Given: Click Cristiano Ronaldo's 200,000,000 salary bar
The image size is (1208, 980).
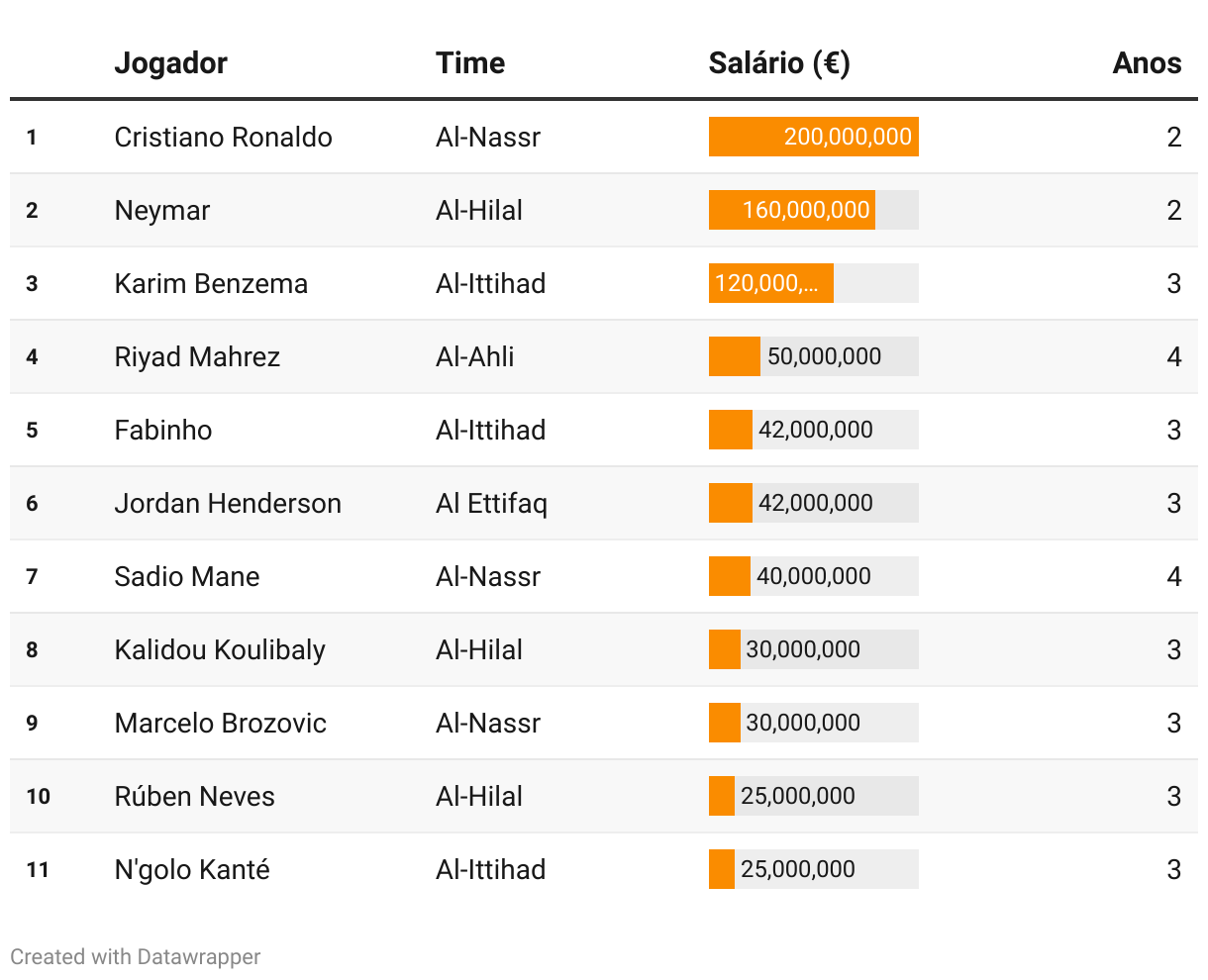Looking at the screenshot, I should pyautogui.click(x=814, y=137).
